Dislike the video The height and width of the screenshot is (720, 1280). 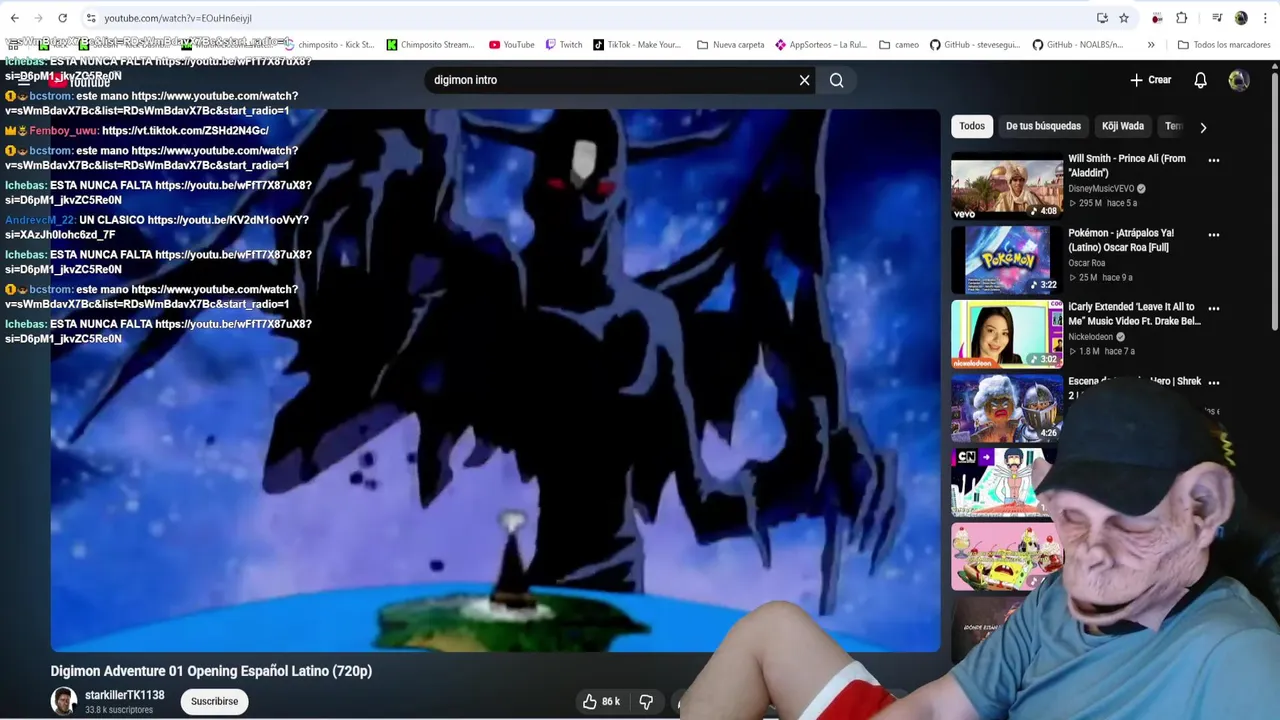coord(646,702)
